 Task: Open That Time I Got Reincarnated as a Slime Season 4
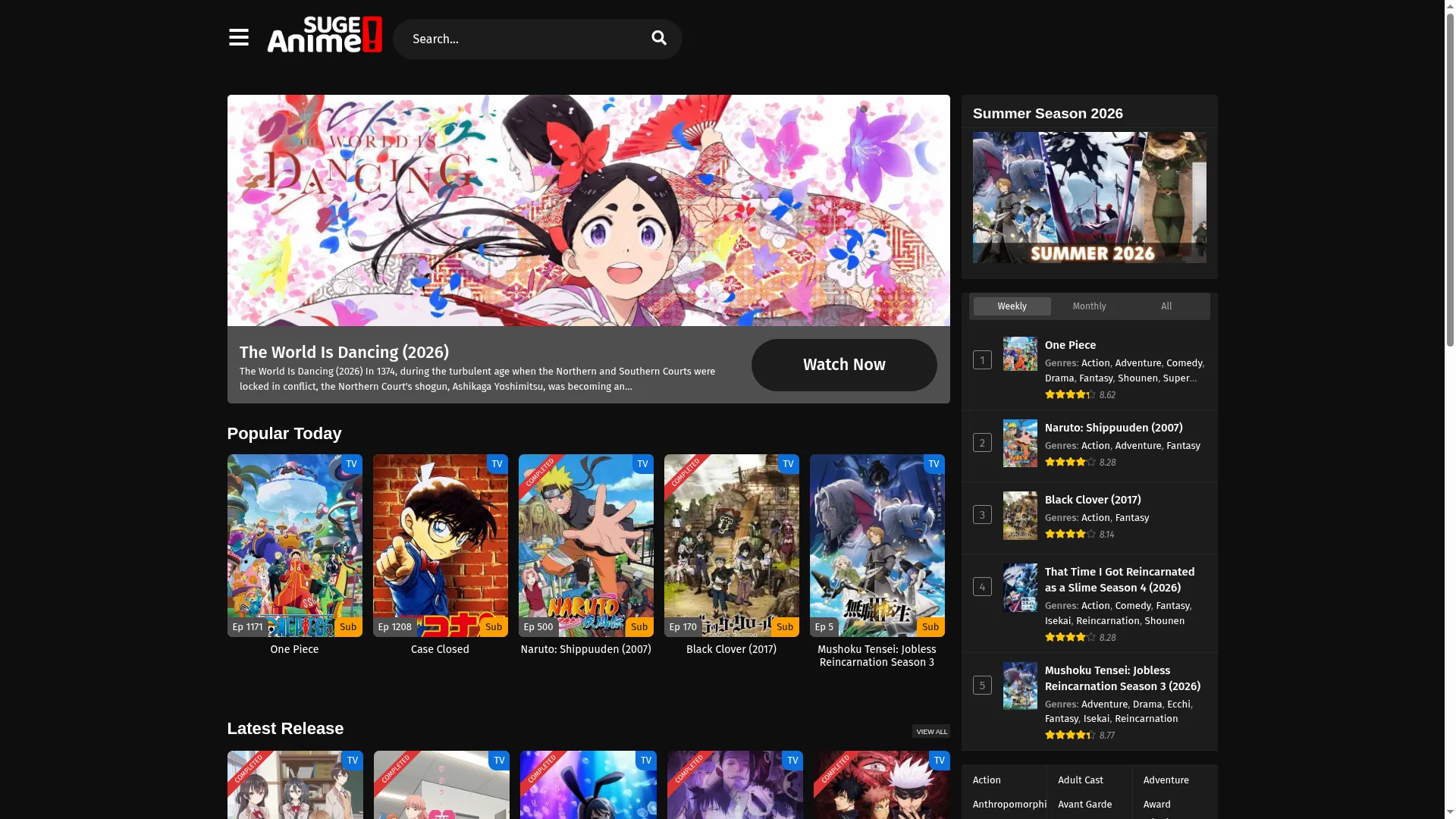[x=1119, y=579]
